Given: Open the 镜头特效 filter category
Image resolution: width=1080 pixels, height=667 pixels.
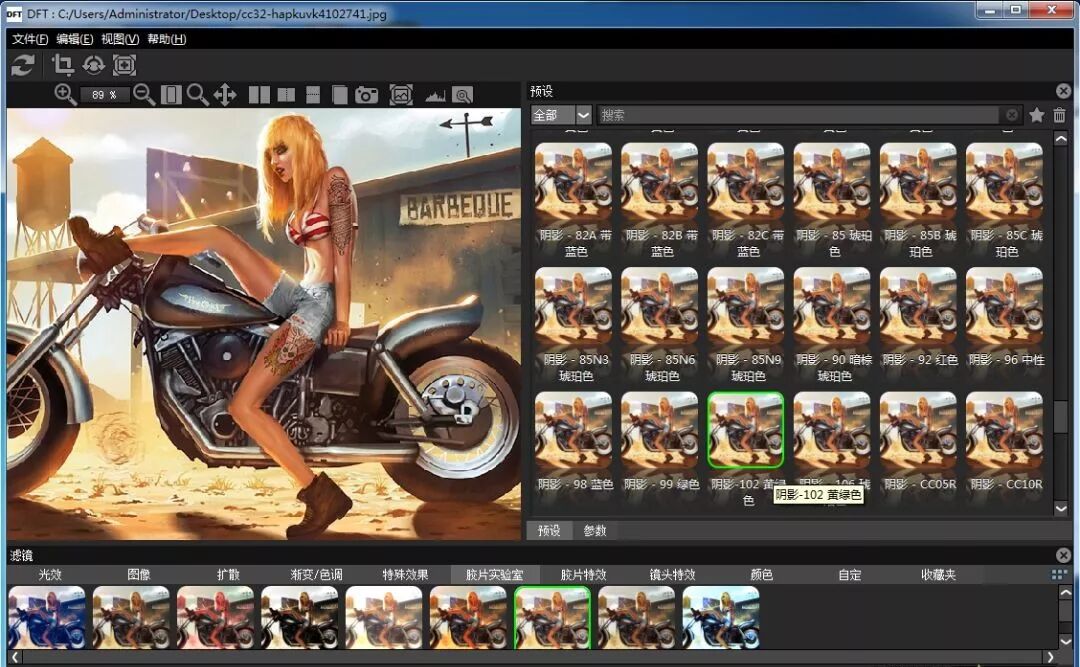Looking at the screenshot, I should (x=672, y=575).
